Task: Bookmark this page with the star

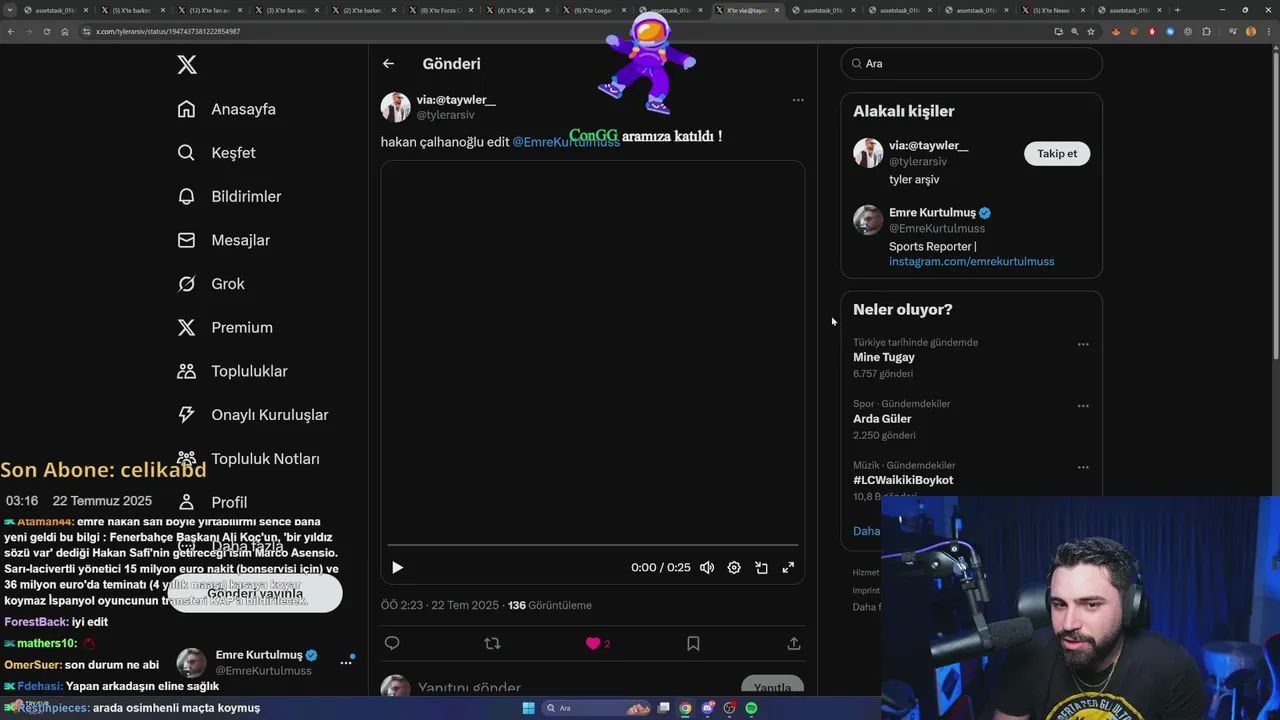Action: 1091,31
